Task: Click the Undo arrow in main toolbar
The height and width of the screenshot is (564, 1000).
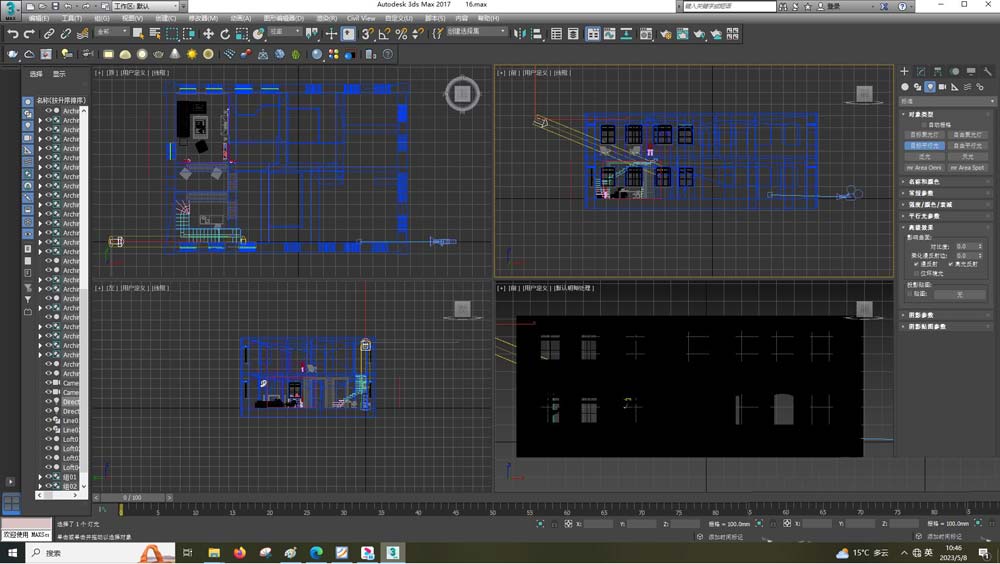Action: coord(13,34)
